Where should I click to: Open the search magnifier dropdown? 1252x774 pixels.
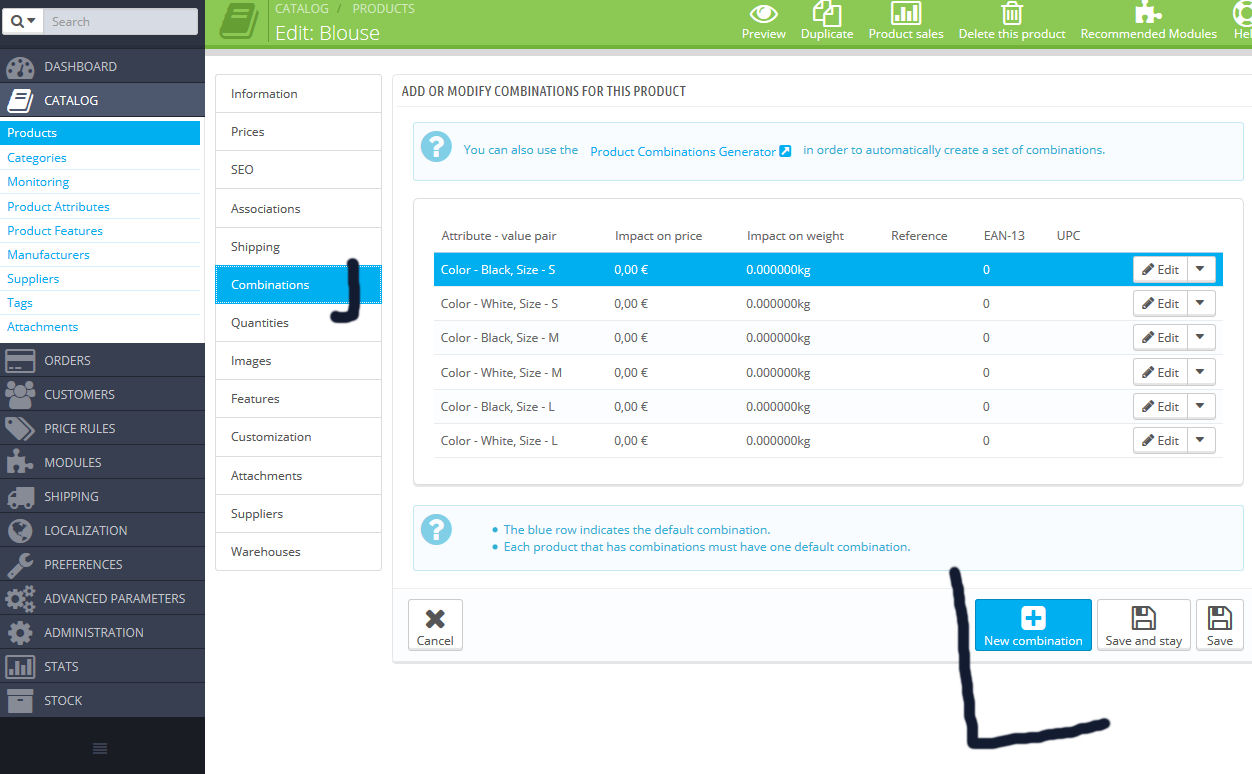(x=24, y=21)
